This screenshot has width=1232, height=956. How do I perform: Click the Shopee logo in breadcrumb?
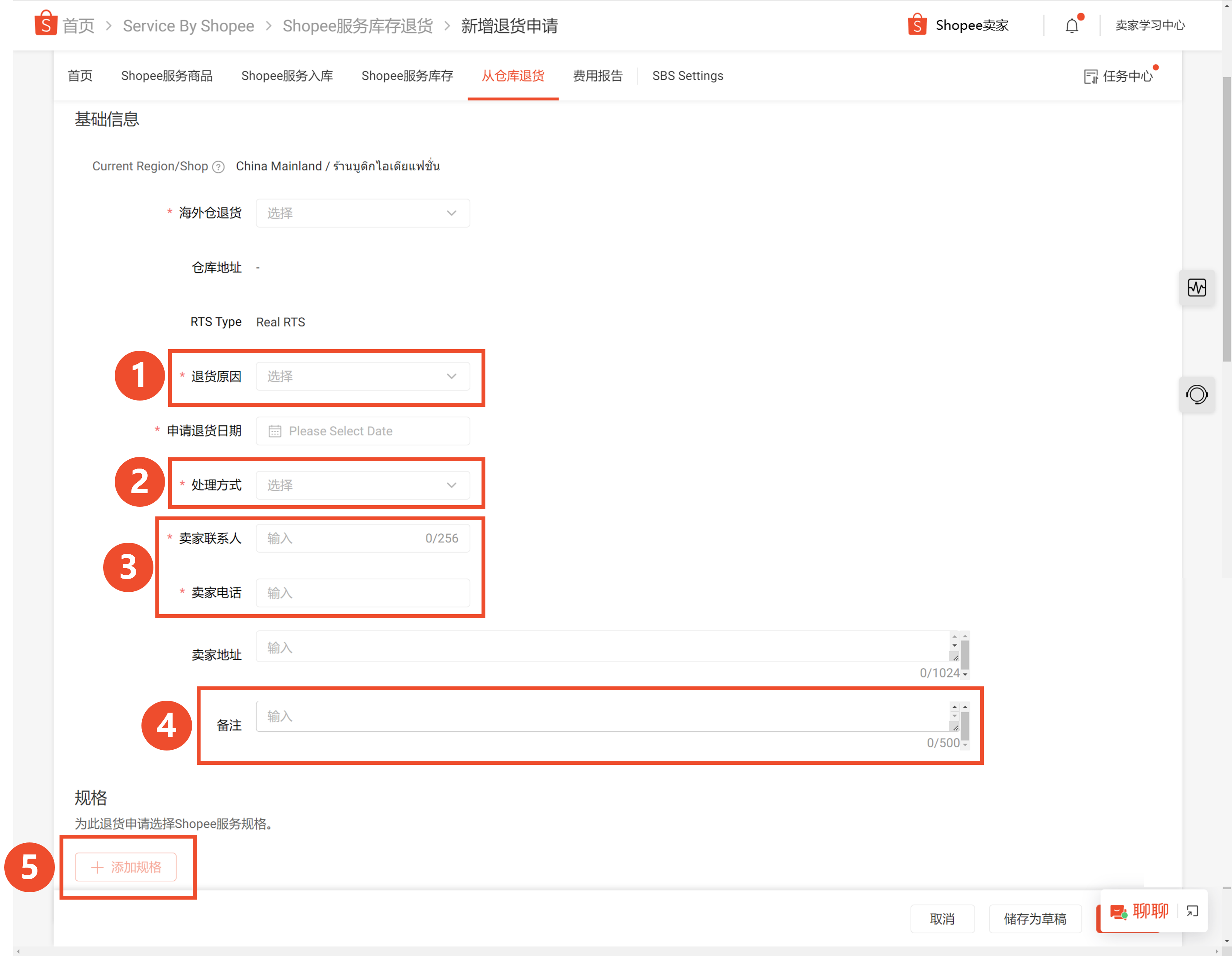46,24
